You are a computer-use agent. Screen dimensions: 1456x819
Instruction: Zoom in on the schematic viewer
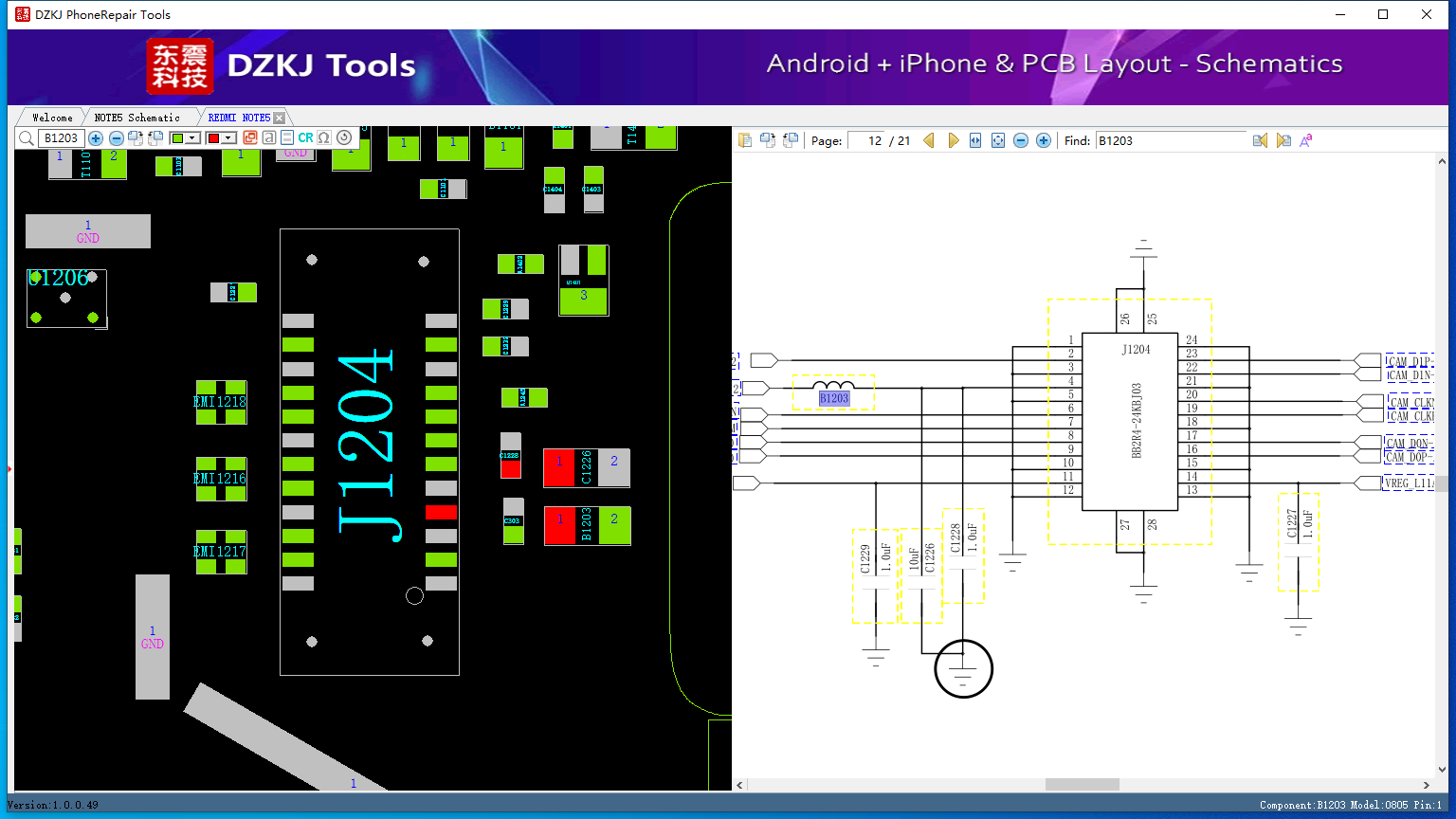[x=1044, y=140]
